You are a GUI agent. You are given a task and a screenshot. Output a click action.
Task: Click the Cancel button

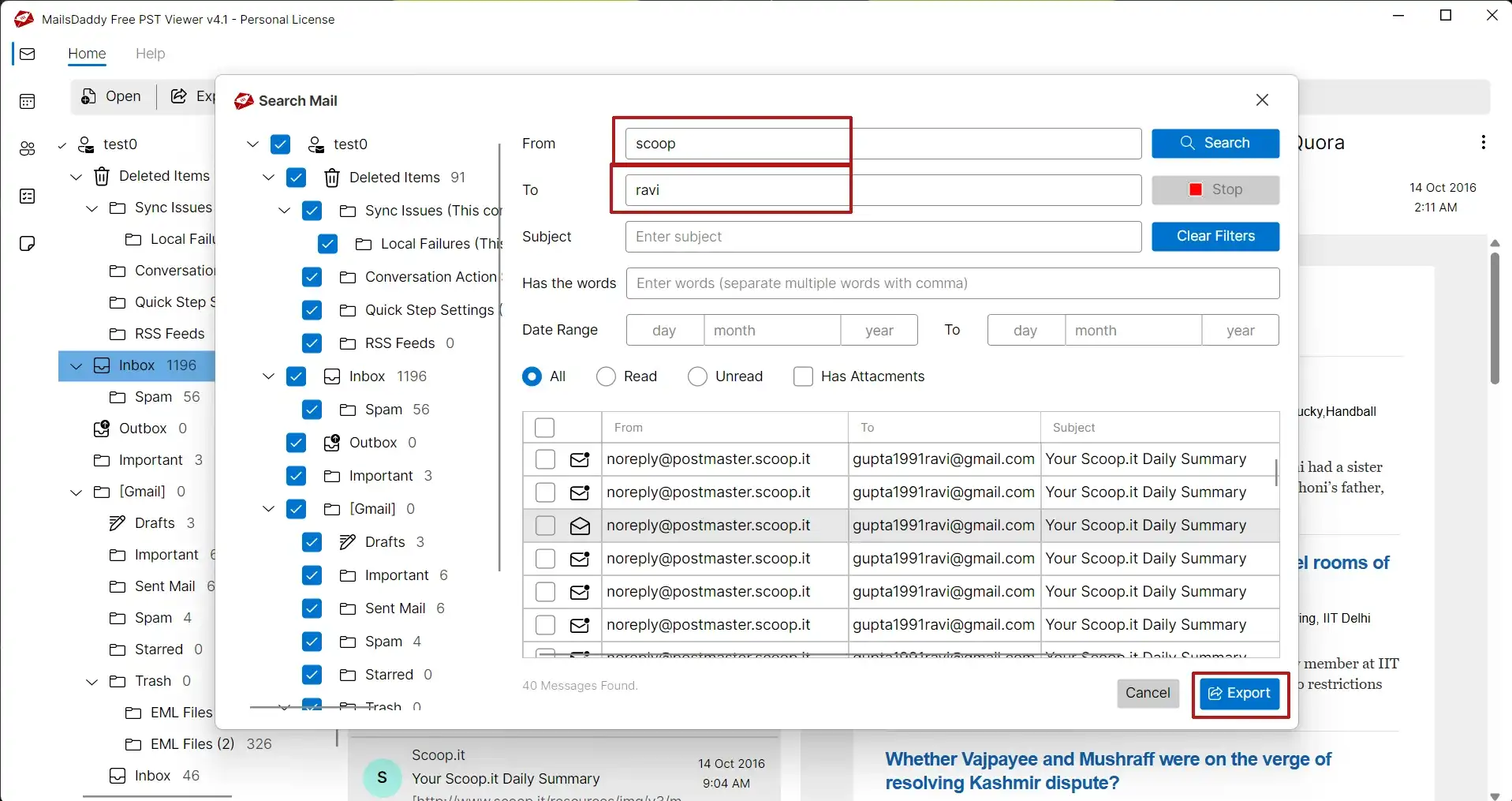click(1148, 693)
